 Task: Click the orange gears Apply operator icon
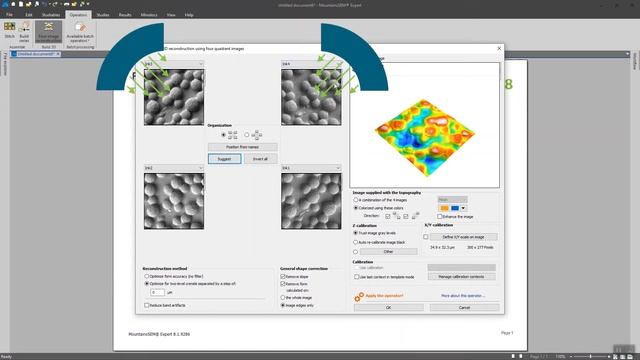(359, 296)
